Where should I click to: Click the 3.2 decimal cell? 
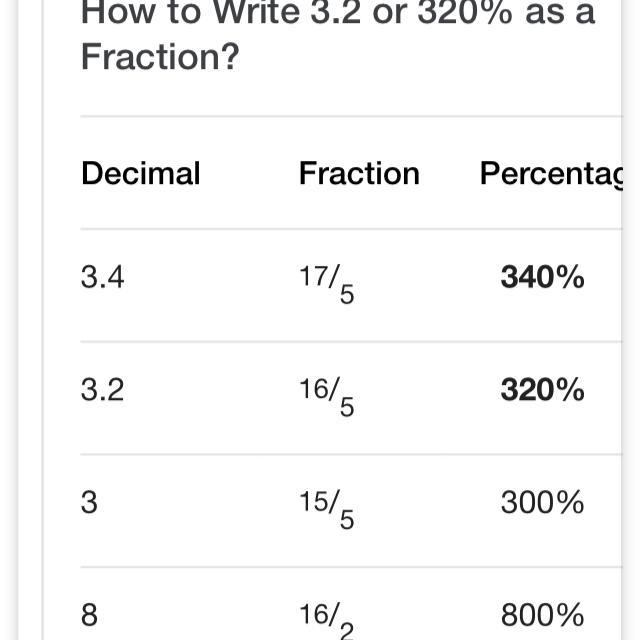102,390
